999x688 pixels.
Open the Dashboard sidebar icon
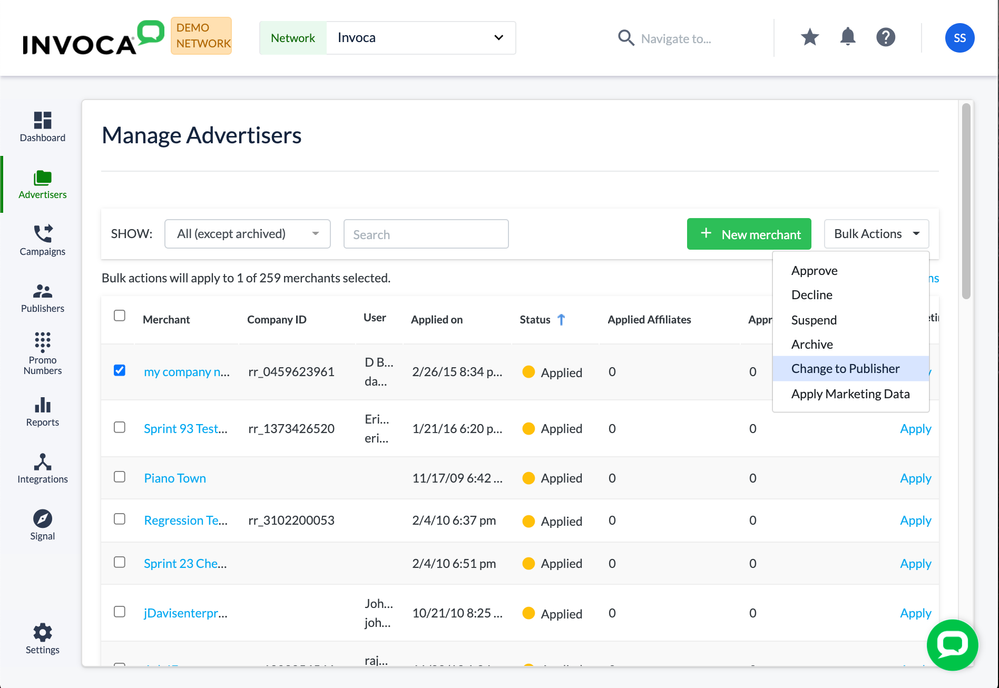(x=42, y=121)
